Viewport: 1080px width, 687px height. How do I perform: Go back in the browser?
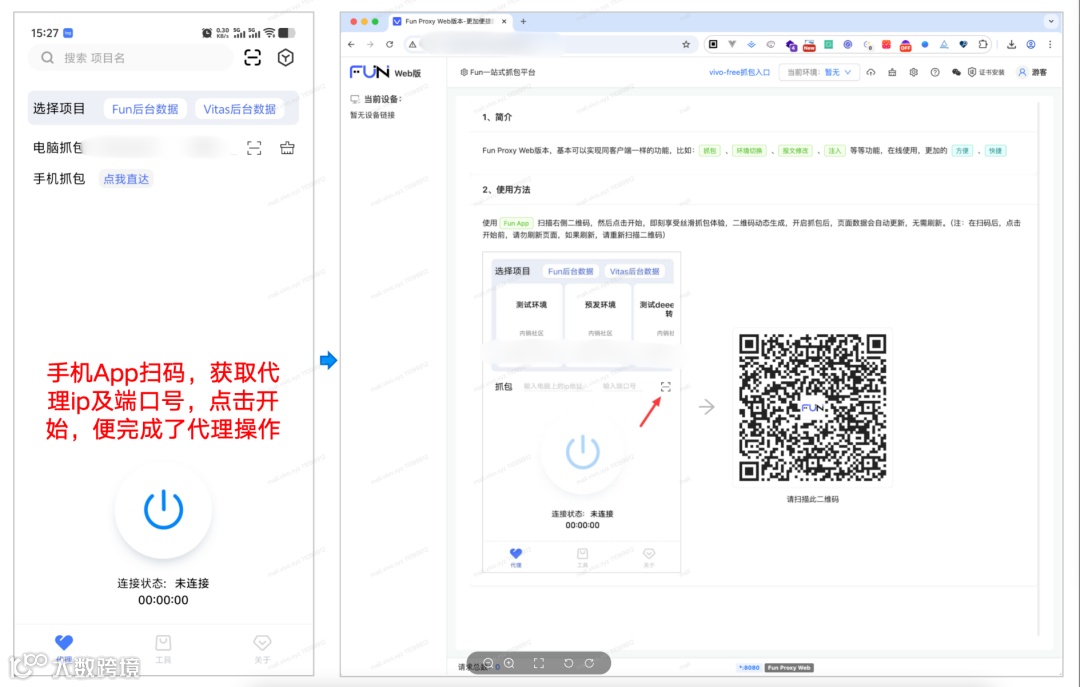351,44
